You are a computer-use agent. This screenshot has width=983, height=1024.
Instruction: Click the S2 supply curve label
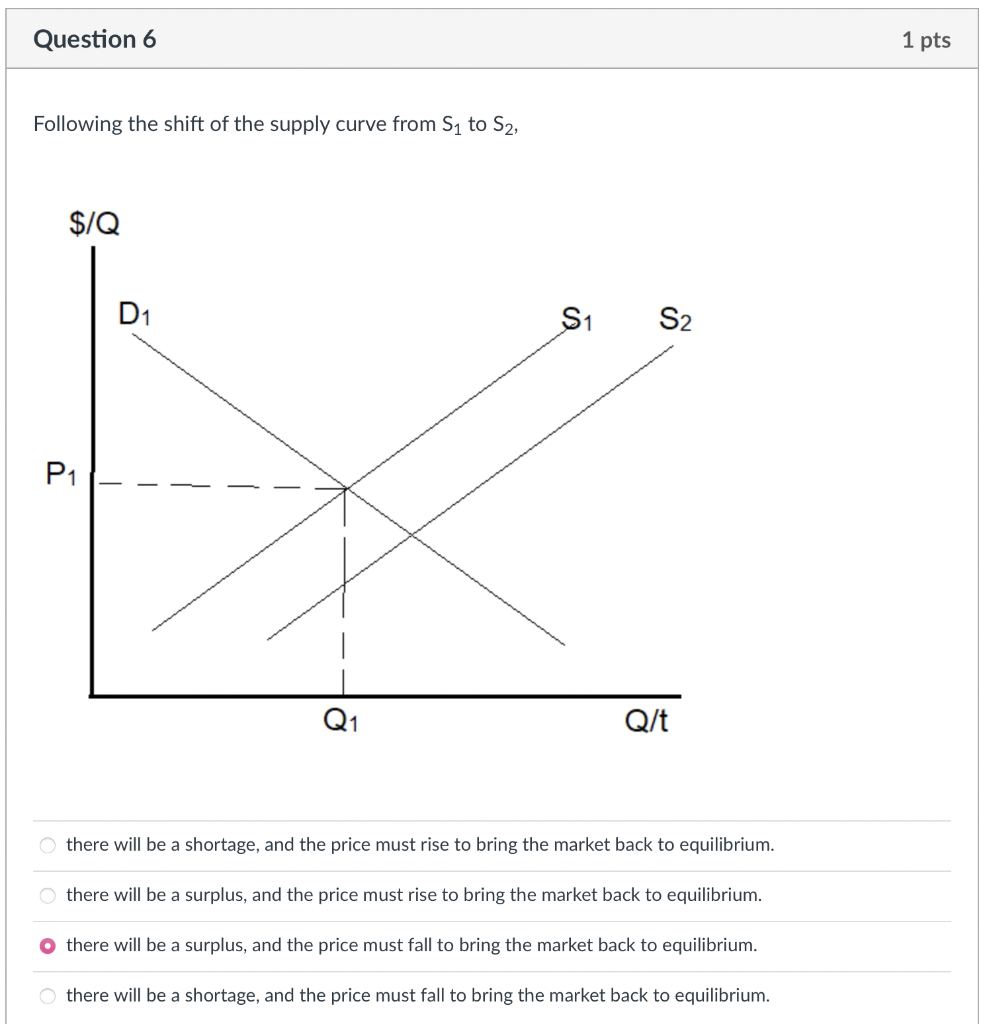673,320
